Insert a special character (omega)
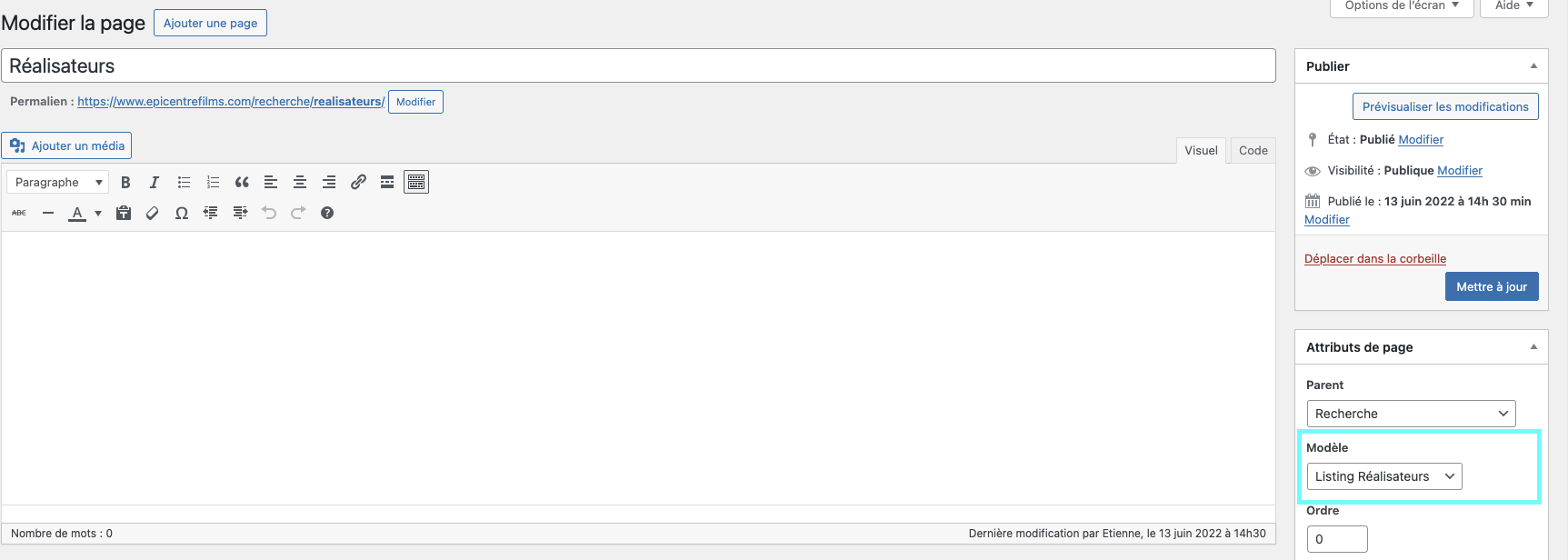The image size is (1568, 560). click(x=182, y=213)
